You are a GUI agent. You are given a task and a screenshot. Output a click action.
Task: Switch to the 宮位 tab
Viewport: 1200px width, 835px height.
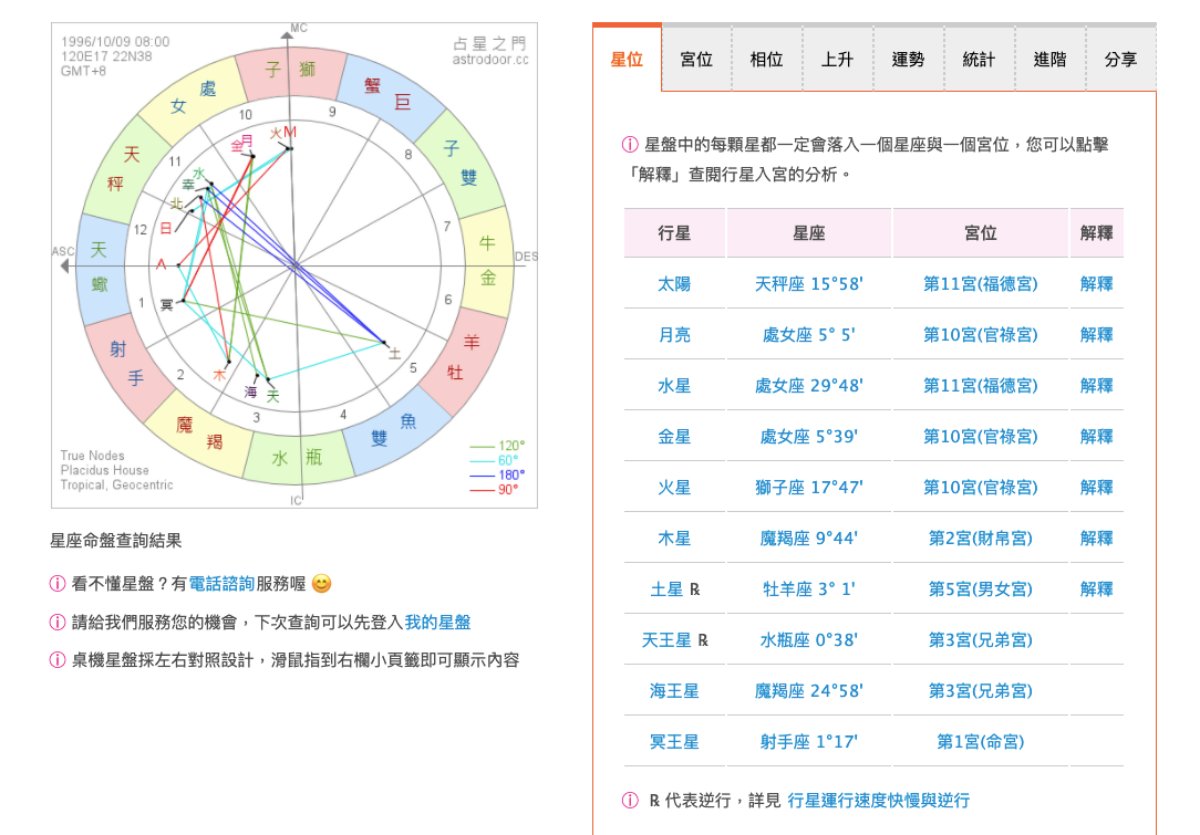[x=696, y=59]
